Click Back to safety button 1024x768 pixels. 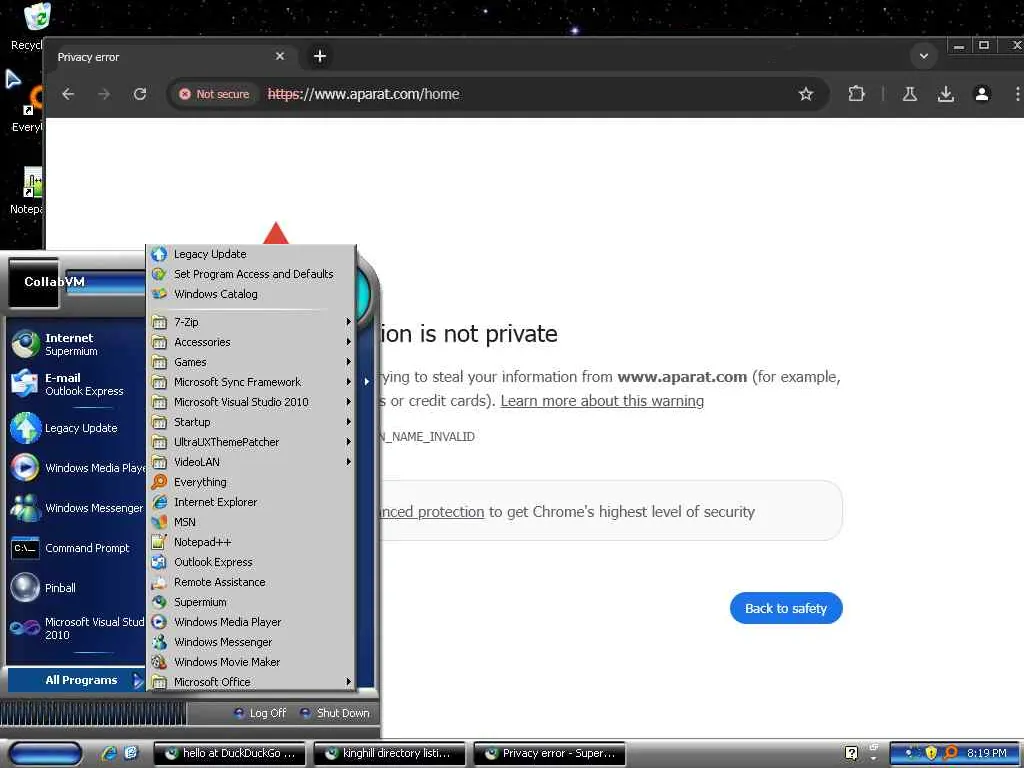click(786, 608)
